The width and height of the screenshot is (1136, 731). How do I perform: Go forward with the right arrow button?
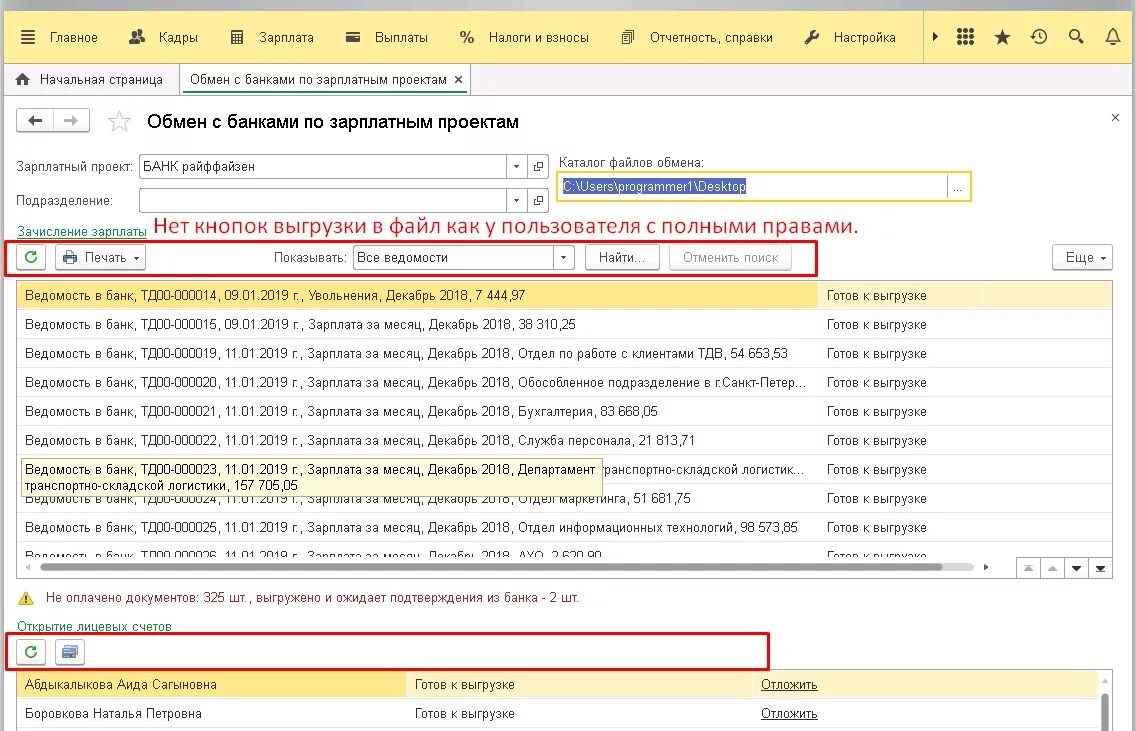71,120
